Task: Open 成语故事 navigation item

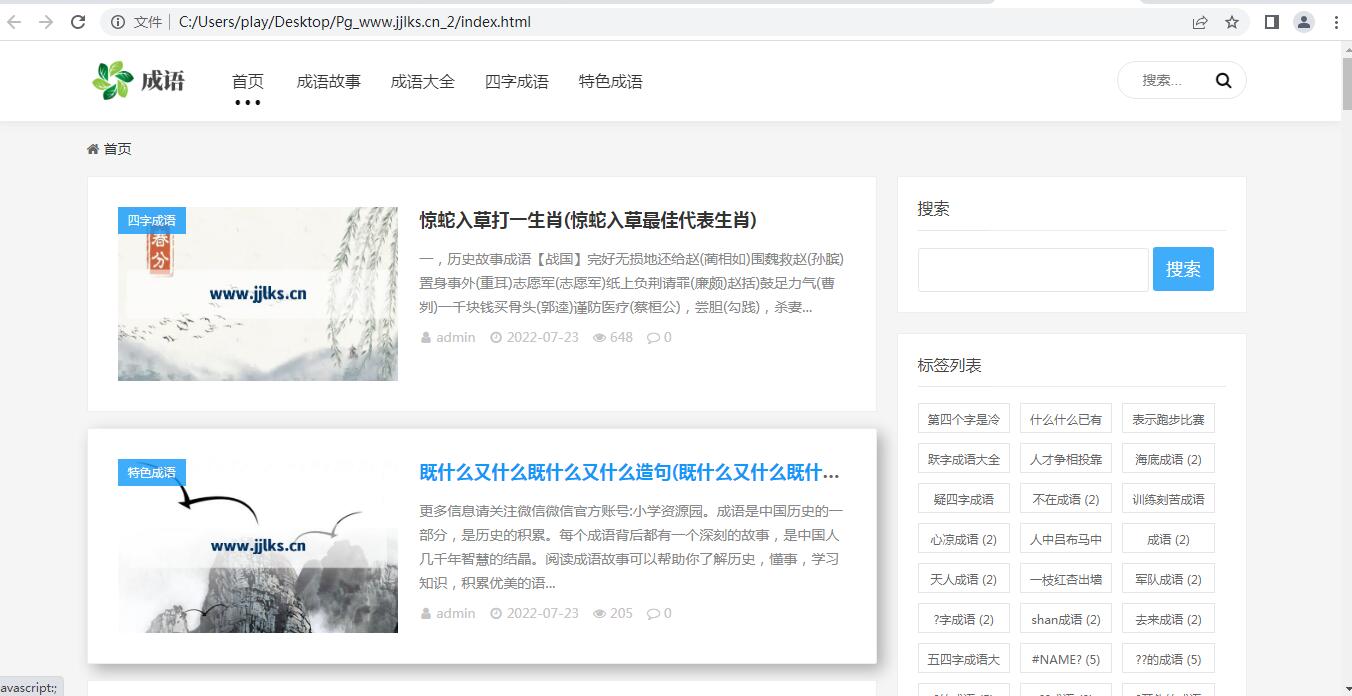Action: click(x=328, y=82)
